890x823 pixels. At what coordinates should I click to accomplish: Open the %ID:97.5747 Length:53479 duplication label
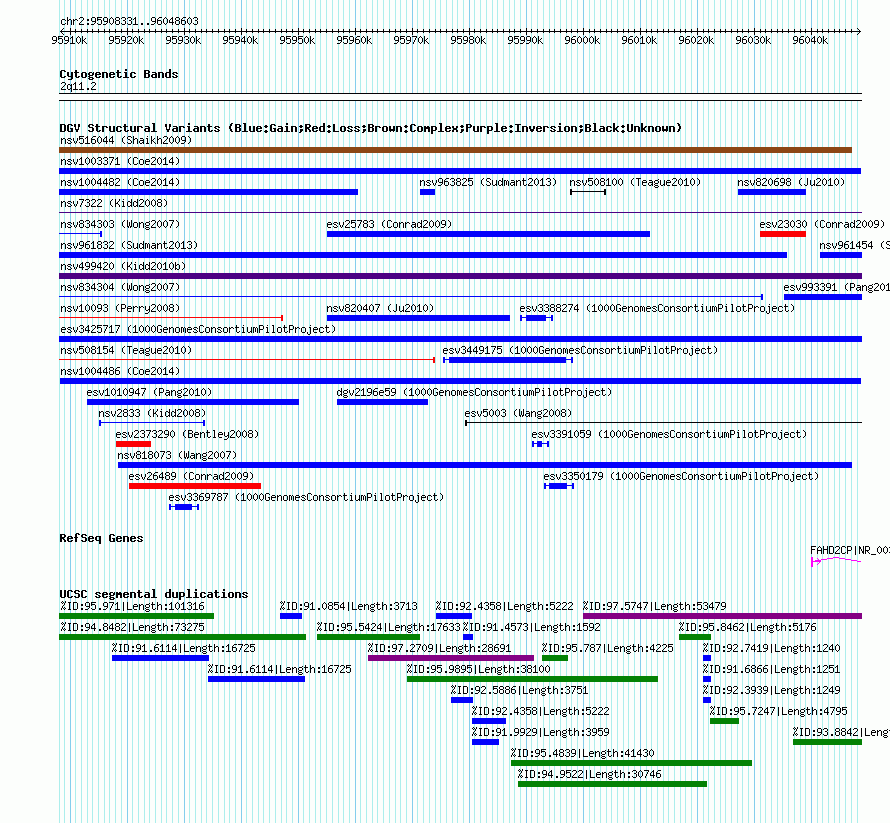tap(654, 606)
